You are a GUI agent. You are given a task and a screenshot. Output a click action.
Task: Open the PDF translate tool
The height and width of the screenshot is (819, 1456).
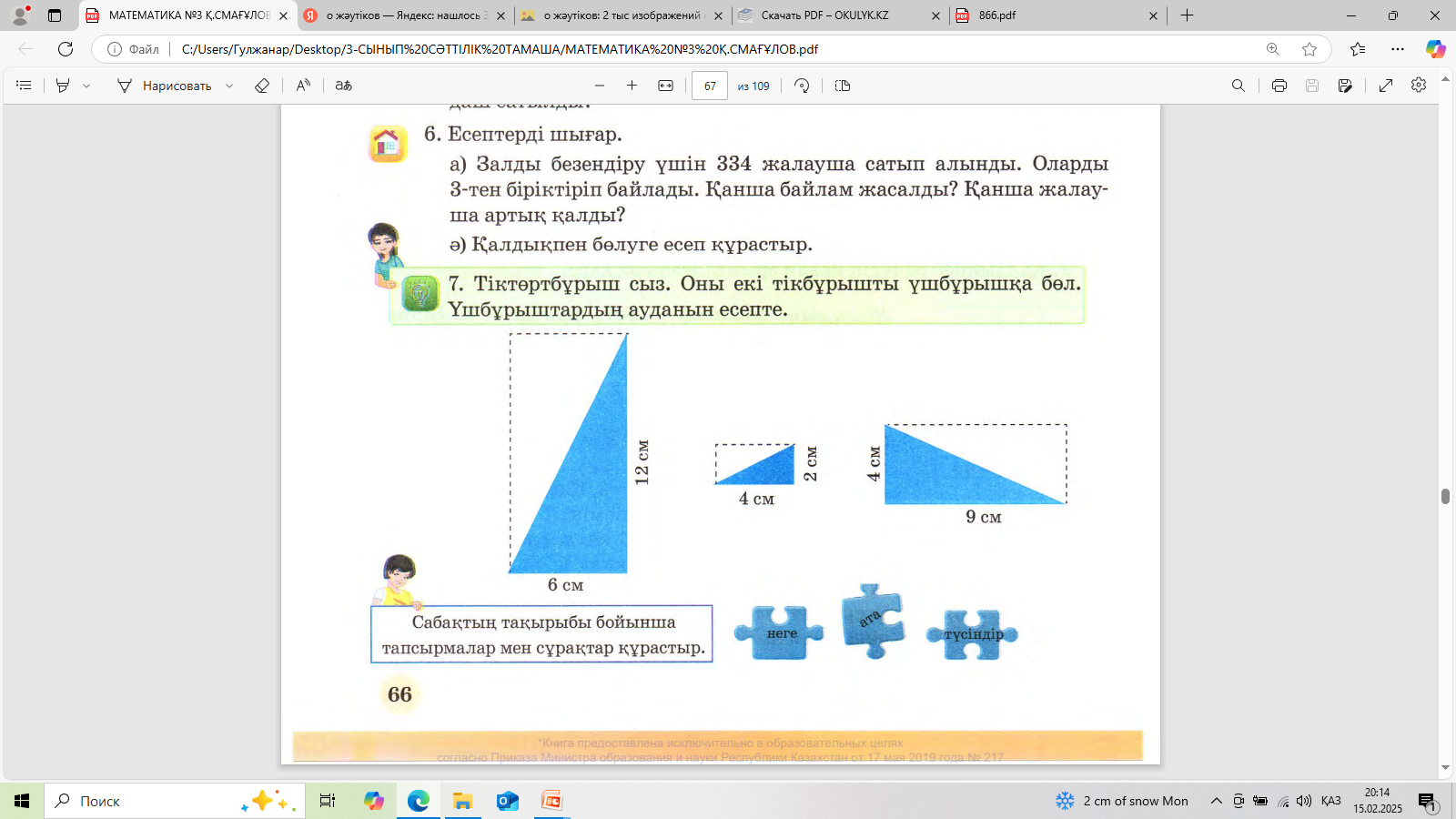(x=343, y=86)
